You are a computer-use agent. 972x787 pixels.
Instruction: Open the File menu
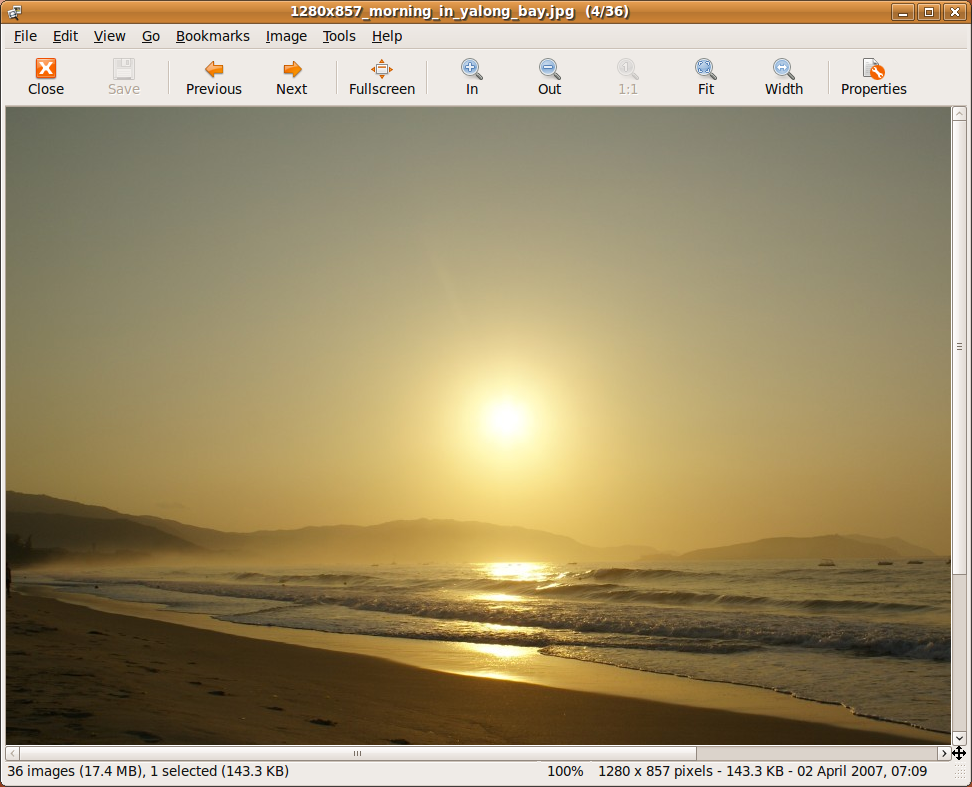25,37
